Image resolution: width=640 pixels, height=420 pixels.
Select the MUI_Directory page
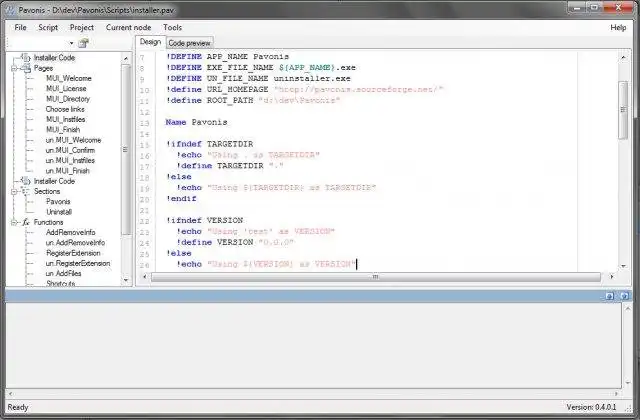point(68,99)
